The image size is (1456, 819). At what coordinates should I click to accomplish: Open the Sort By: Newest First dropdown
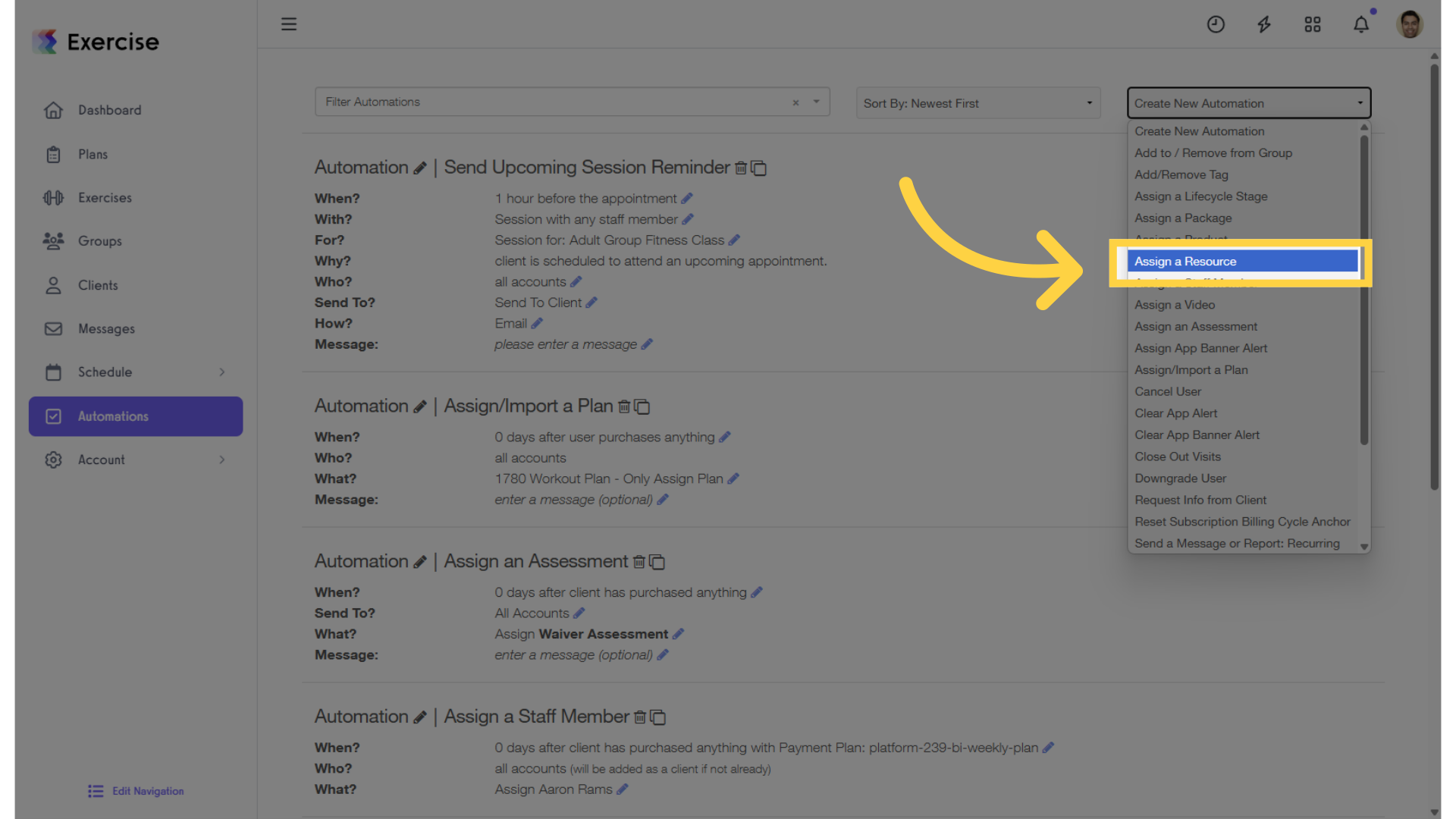pos(977,102)
